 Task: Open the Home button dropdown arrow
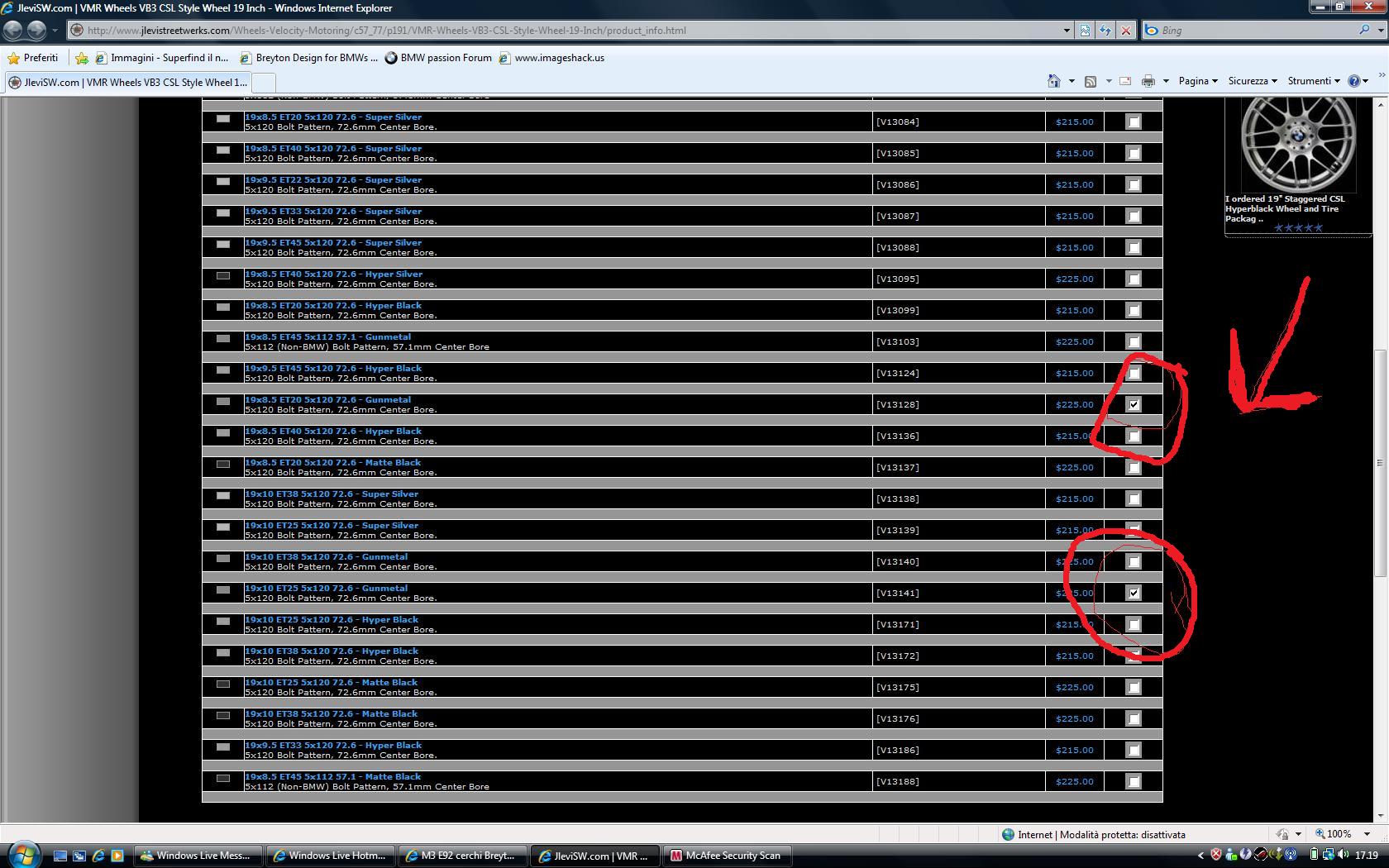click(x=1072, y=81)
